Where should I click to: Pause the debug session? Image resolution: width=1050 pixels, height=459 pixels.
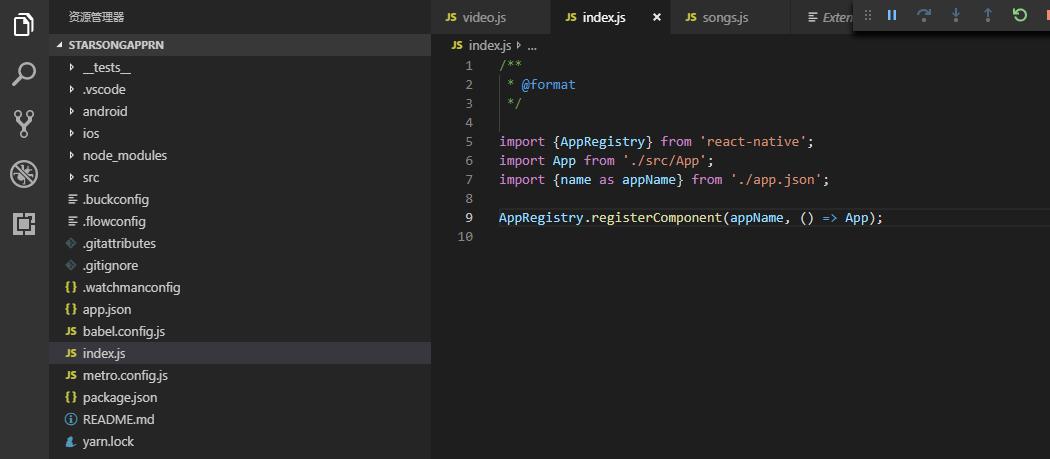coord(892,15)
